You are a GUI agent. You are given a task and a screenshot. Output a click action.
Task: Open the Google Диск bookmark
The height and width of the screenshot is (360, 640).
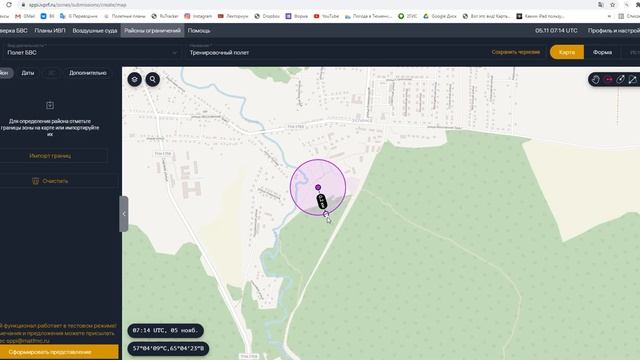(440, 16)
